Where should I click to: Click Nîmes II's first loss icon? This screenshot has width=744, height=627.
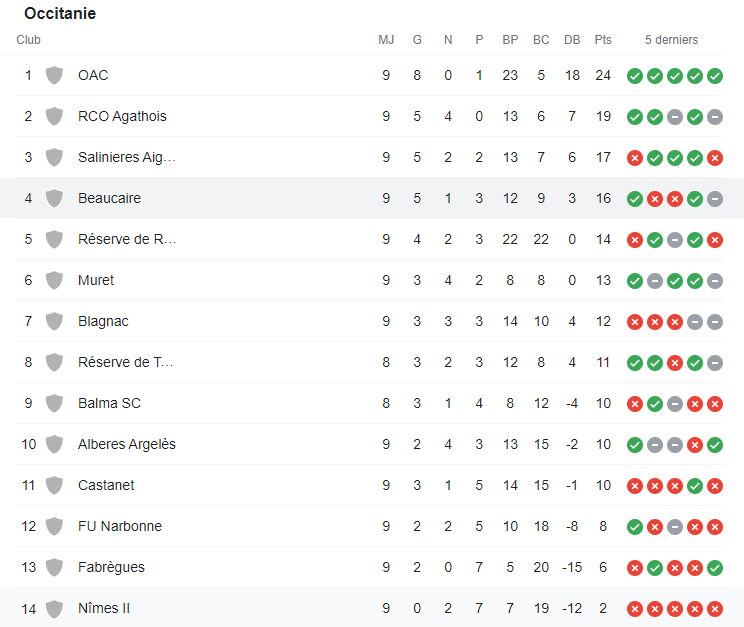click(635, 609)
